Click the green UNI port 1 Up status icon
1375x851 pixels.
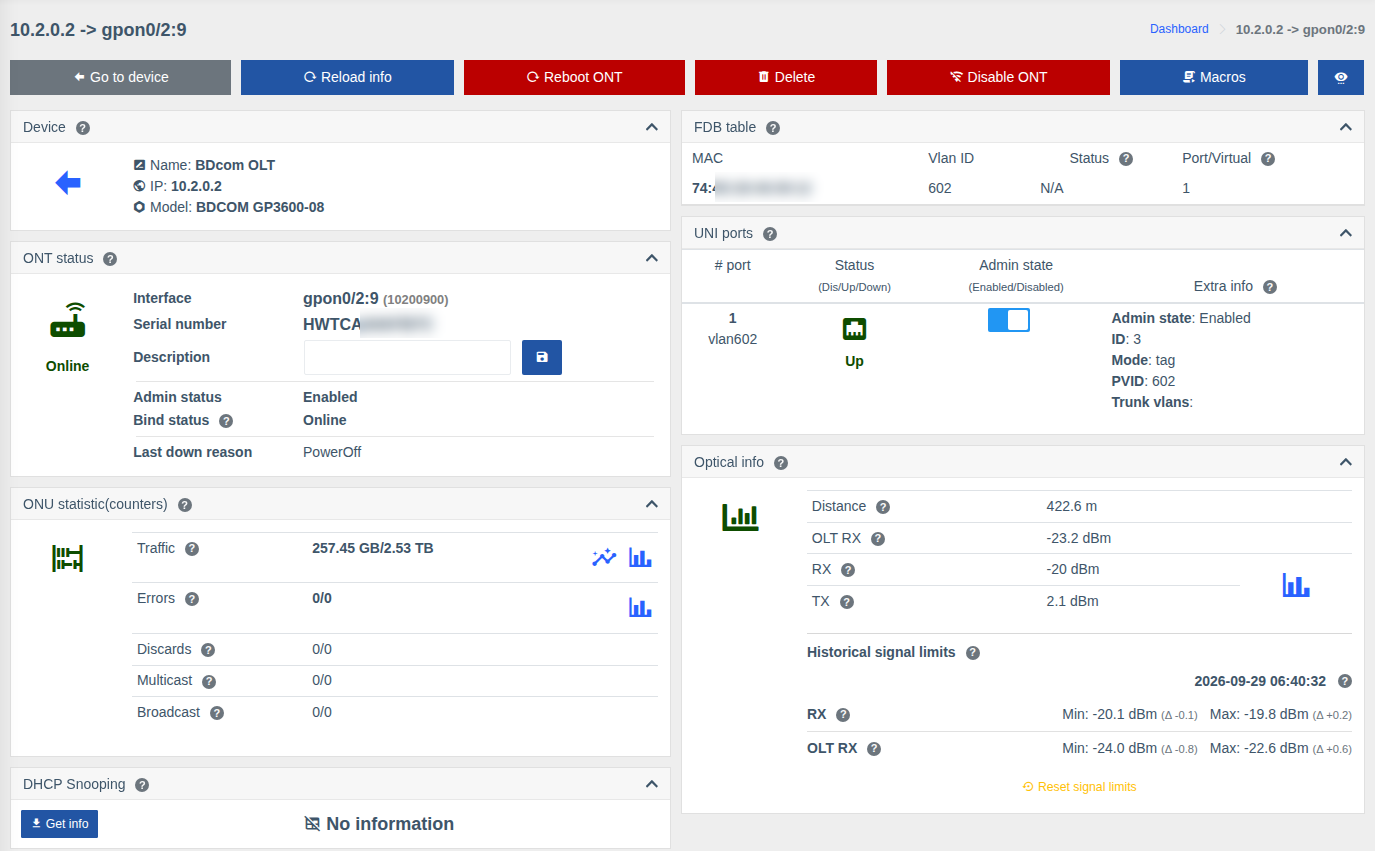click(x=854, y=329)
